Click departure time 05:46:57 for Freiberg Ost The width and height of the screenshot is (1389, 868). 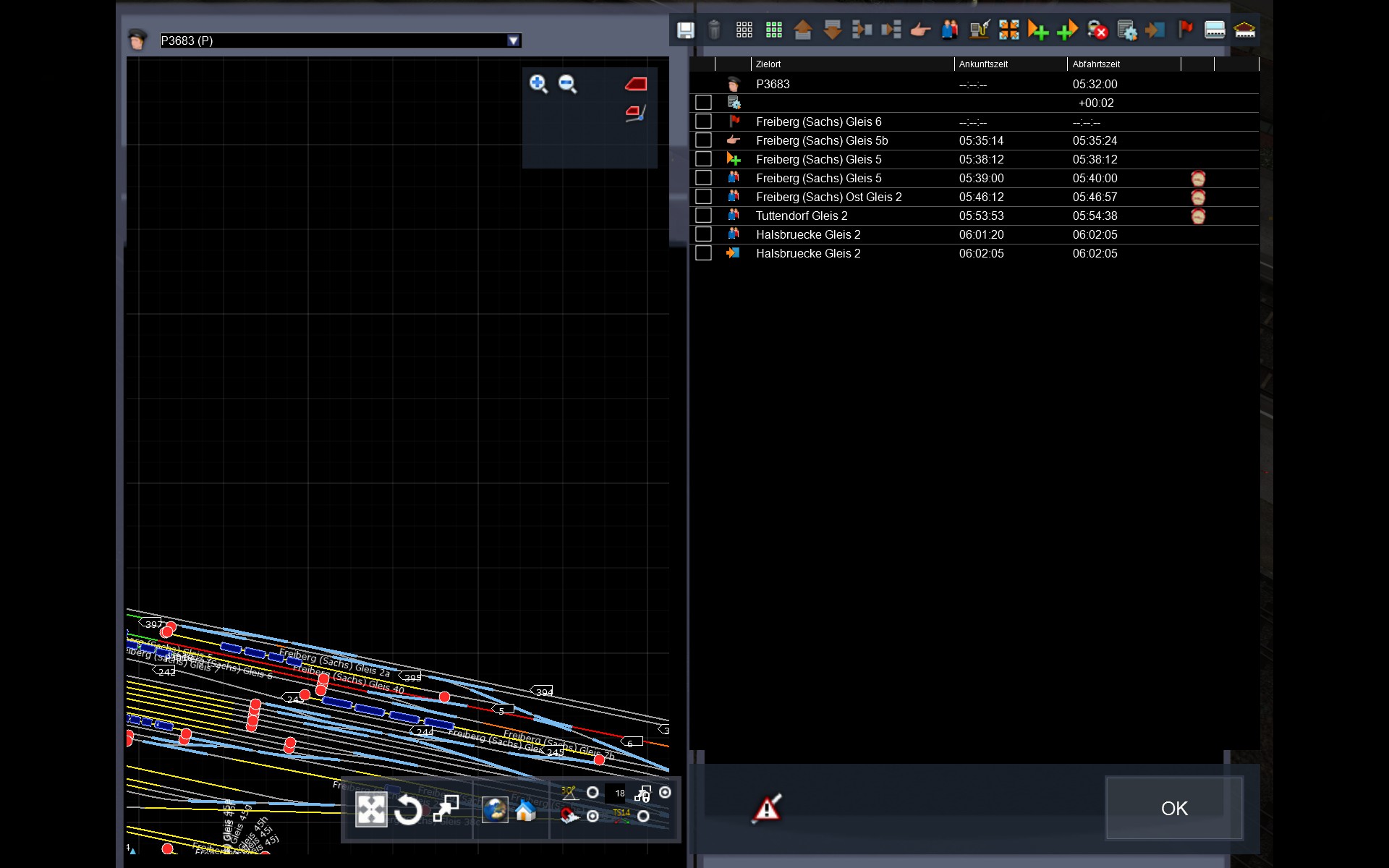(x=1095, y=197)
